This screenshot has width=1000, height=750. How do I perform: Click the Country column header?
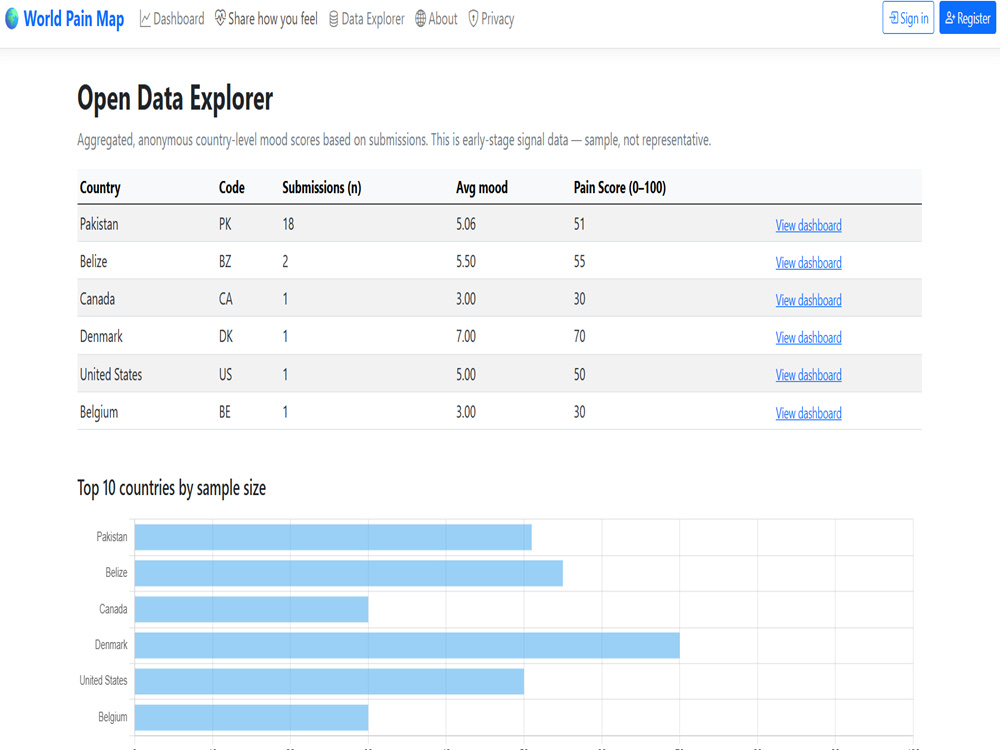pyautogui.click(x=100, y=188)
